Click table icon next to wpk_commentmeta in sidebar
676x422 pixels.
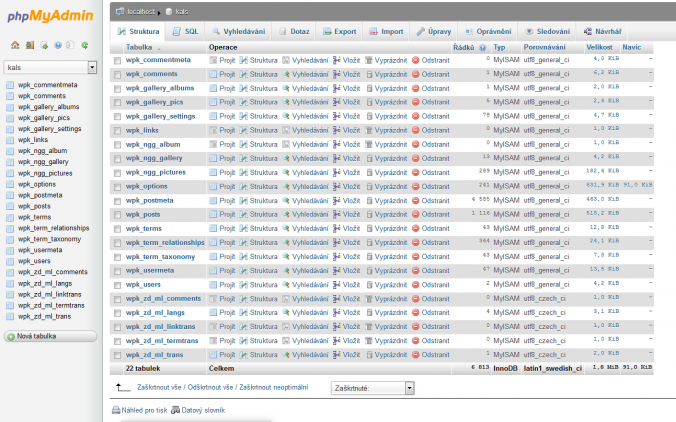pos(10,85)
